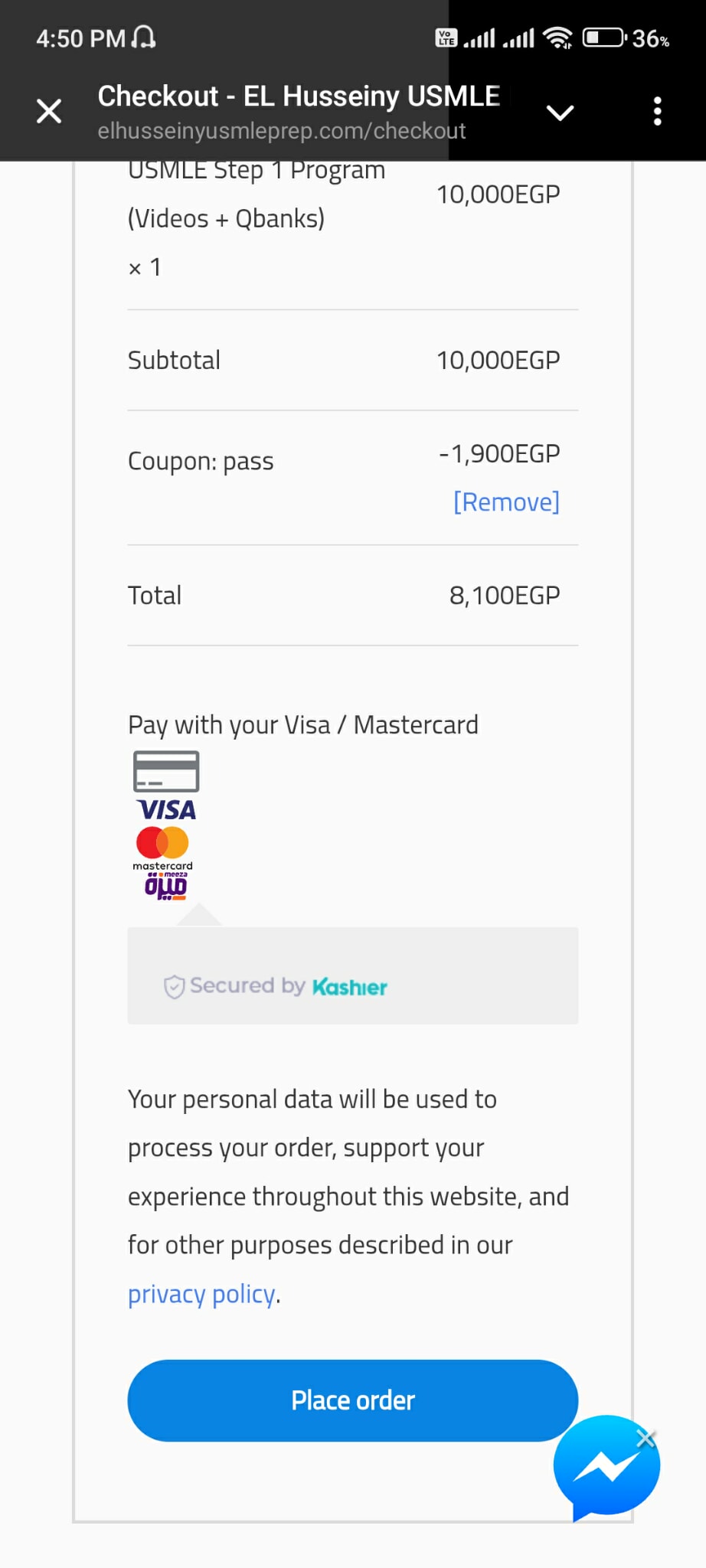The height and width of the screenshot is (1568, 706).
Task: Tap the VoLTE status icon
Action: click(446, 38)
